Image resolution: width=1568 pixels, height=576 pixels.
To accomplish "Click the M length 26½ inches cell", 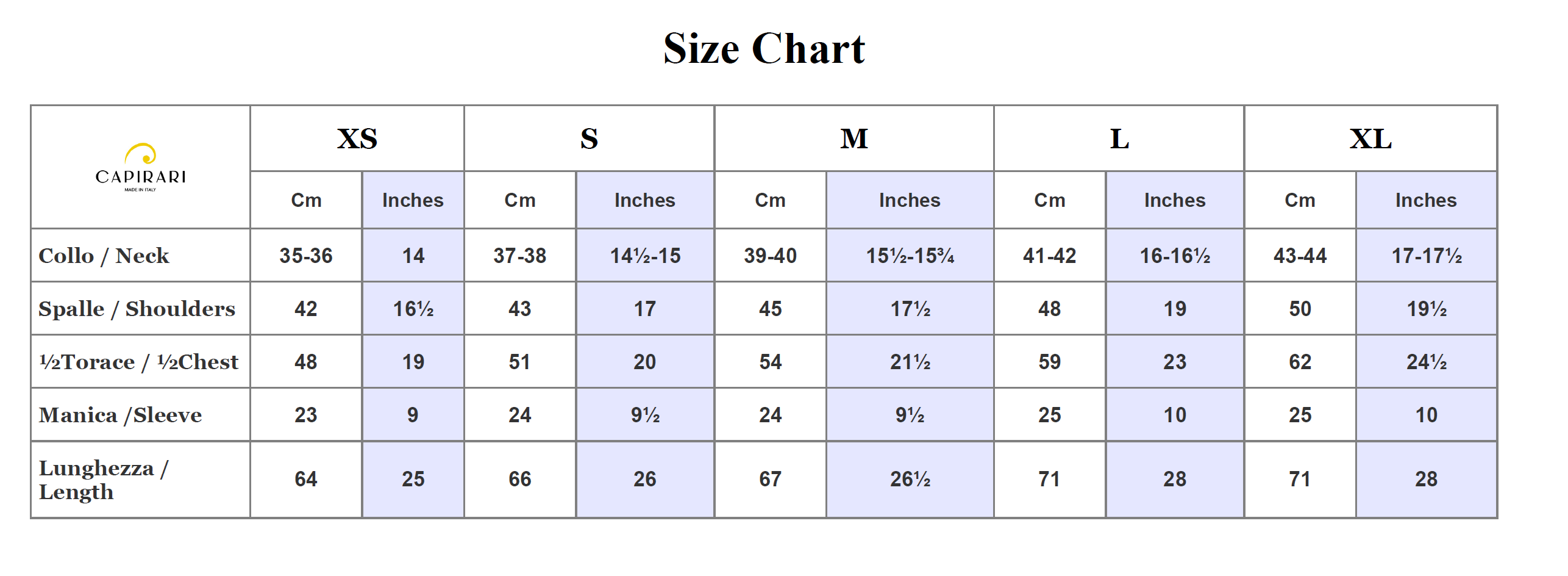I will pyautogui.click(x=910, y=479).
